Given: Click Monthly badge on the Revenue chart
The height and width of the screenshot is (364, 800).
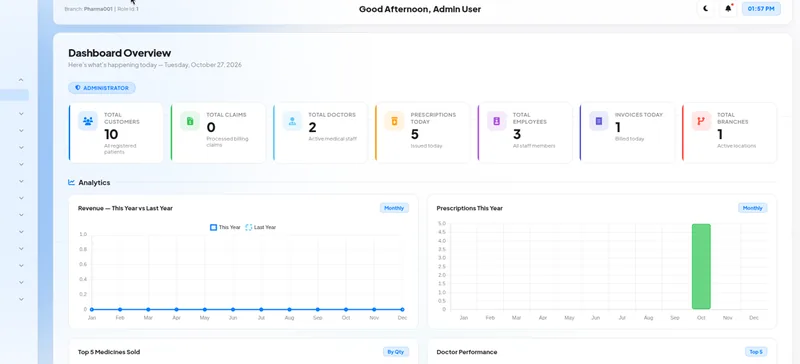Looking at the screenshot, I should click(394, 208).
